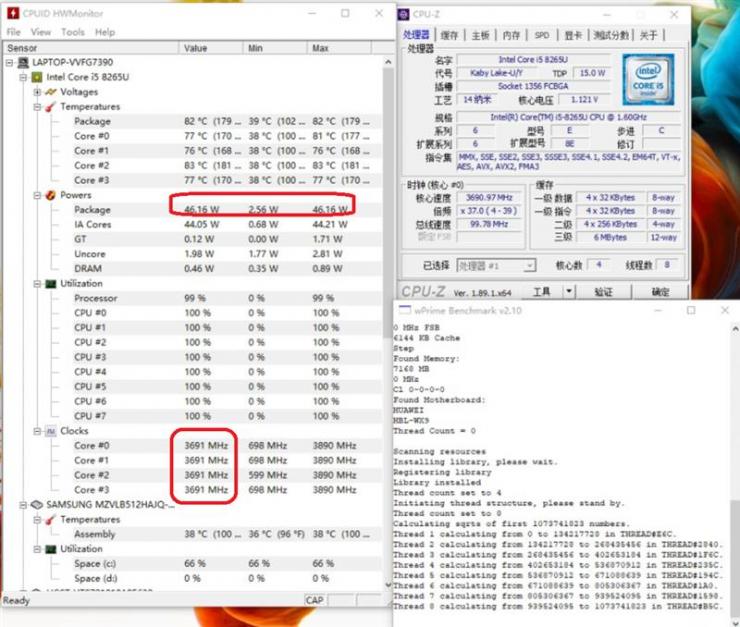Collapse the Clocks section

click(37, 431)
